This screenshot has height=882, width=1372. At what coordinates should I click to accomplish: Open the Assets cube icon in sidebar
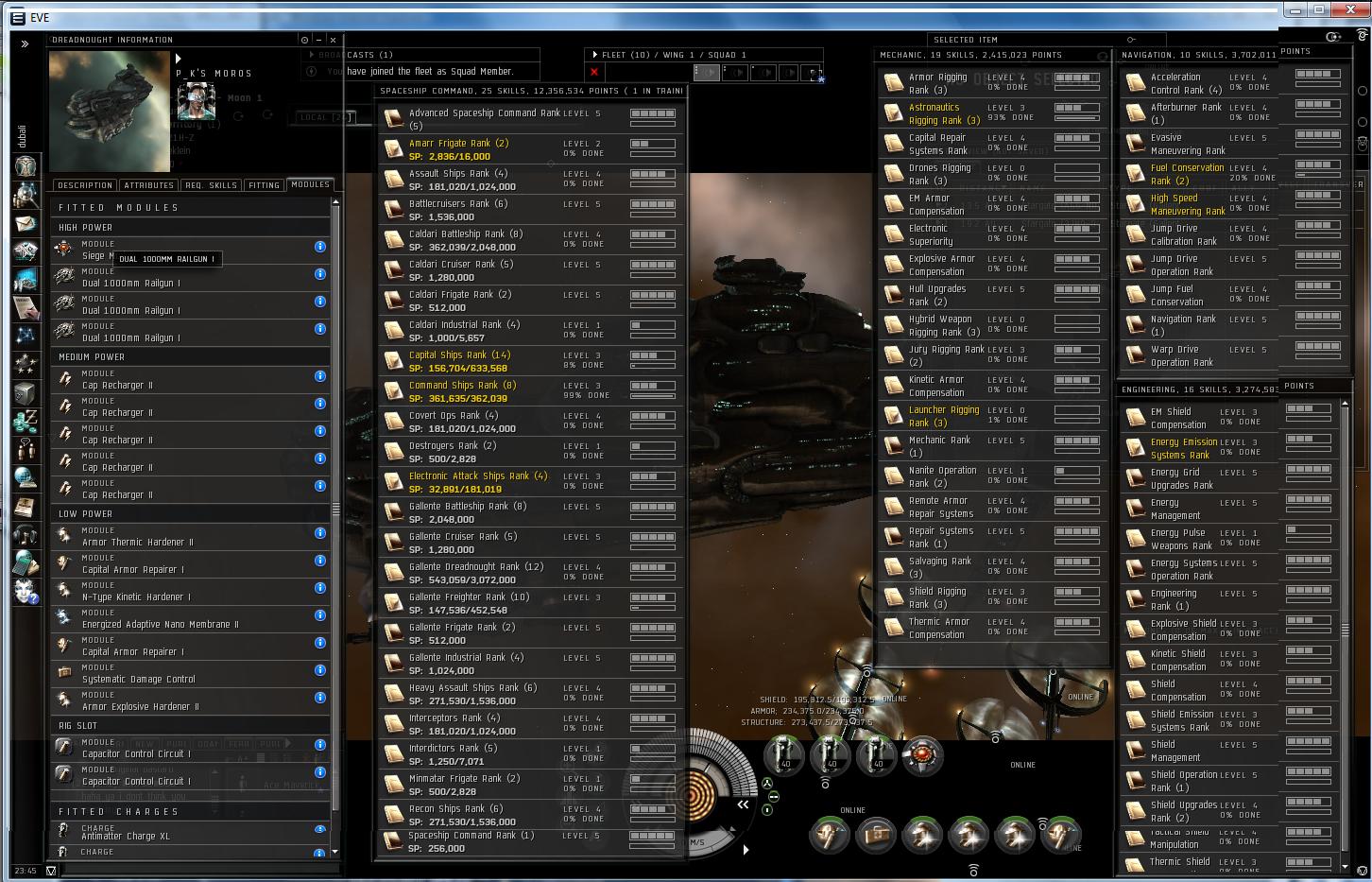pyautogui.click(x=26, y=393)
